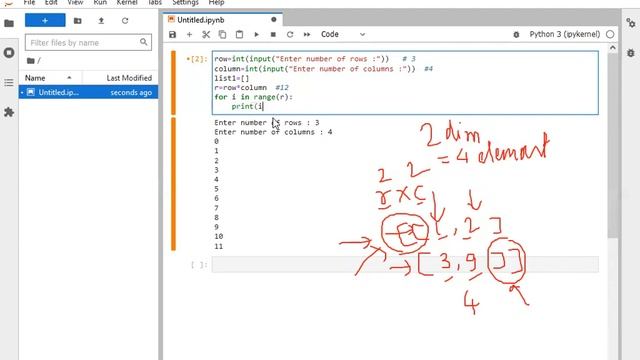
Task: Show the running terminals and kernels panel
Action: click(x=9, y=53)
